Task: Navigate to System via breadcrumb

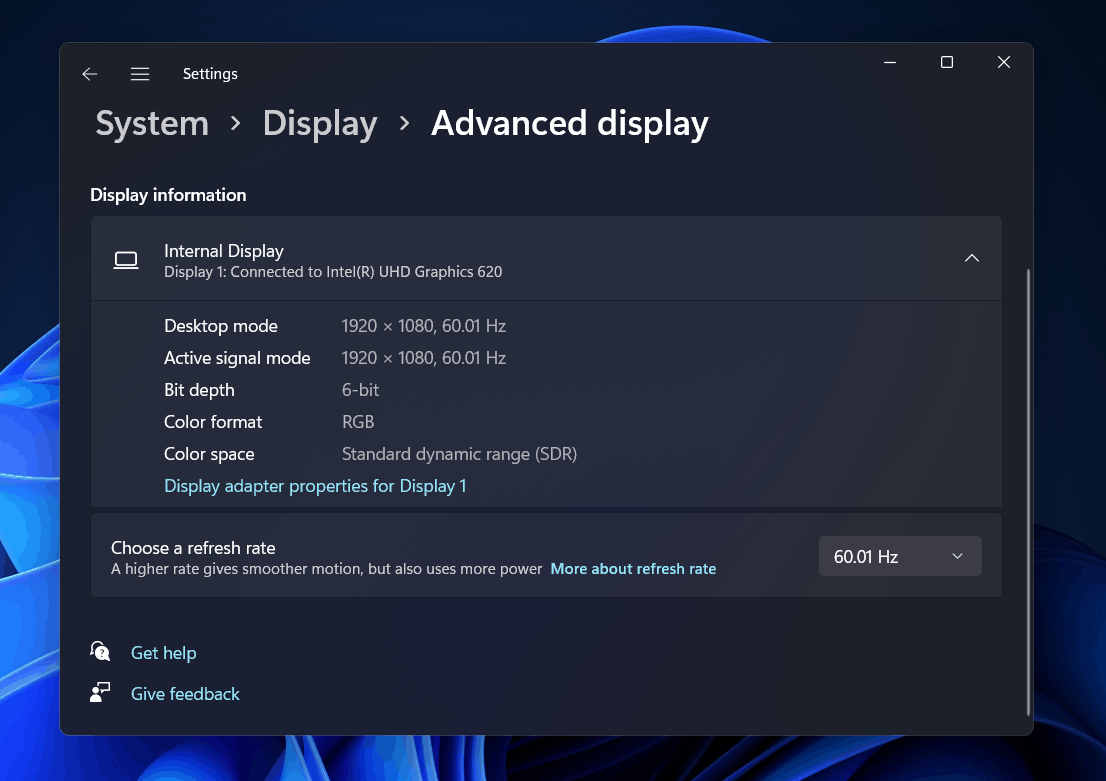Action: coord(151,122)
